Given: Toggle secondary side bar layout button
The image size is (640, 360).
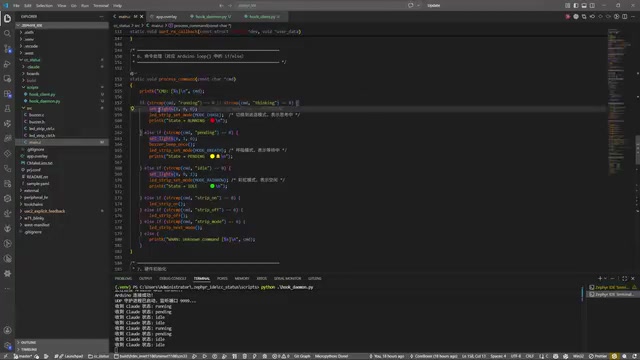Looking at the screenshot, I should coord(592,6).
